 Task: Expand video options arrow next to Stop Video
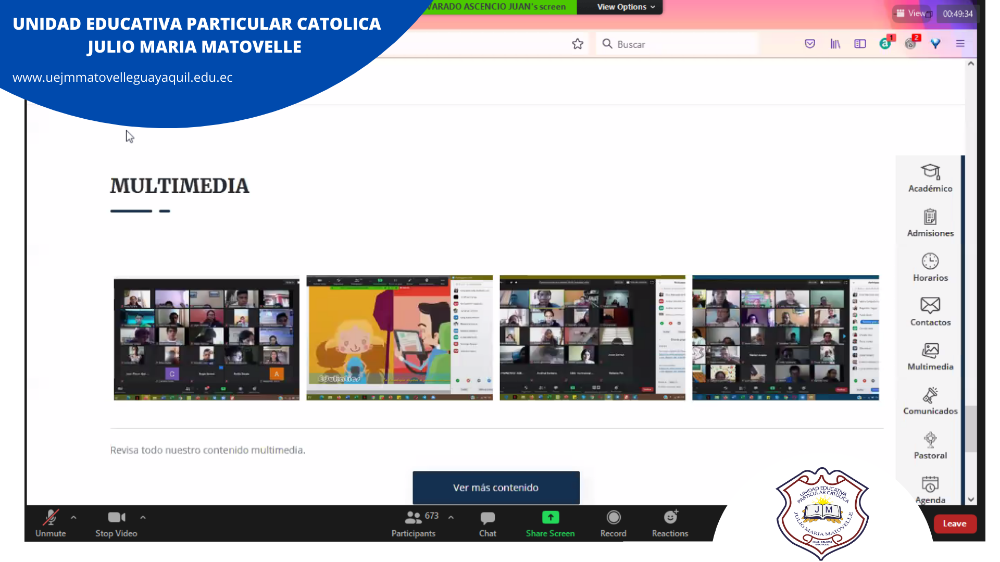pyautogui.click(x=143, y=517)
